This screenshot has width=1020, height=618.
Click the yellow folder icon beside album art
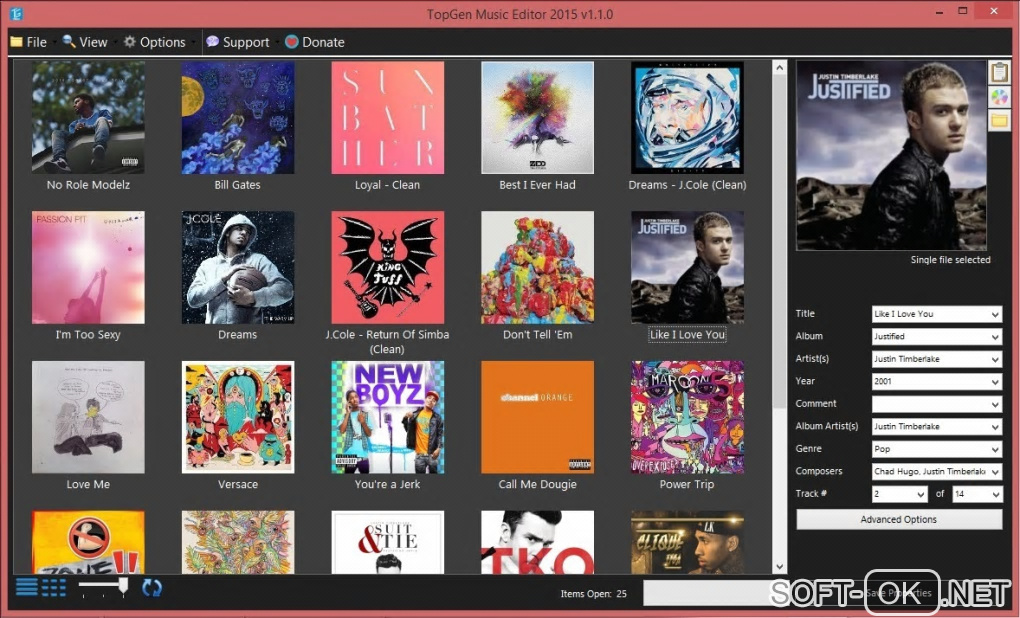click(x=999, y=120)
